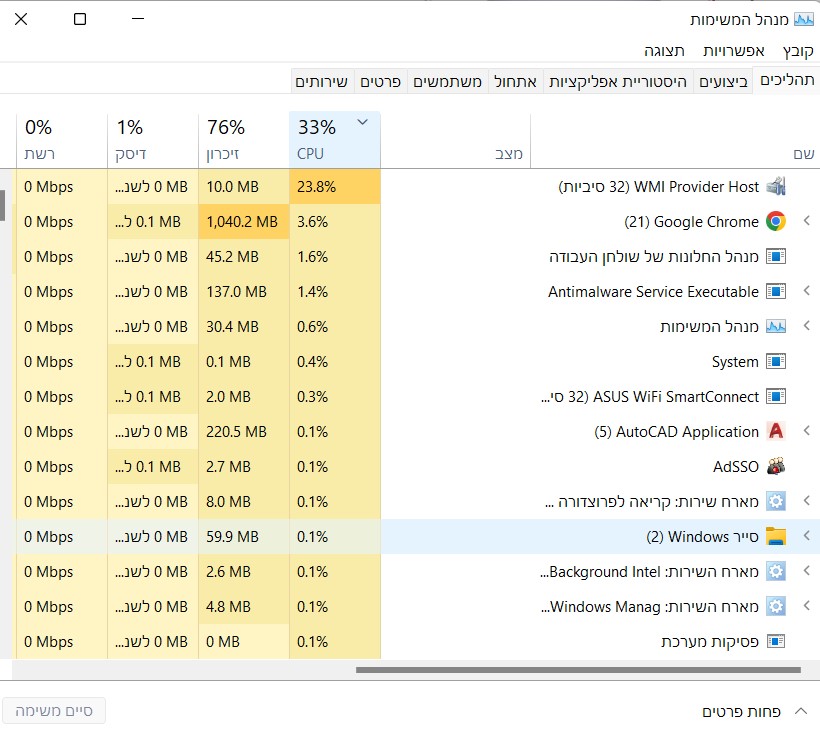Expand the מנהל המשימות process group
The height and width of the screenshot is (737, 820).
click(807, 326)
